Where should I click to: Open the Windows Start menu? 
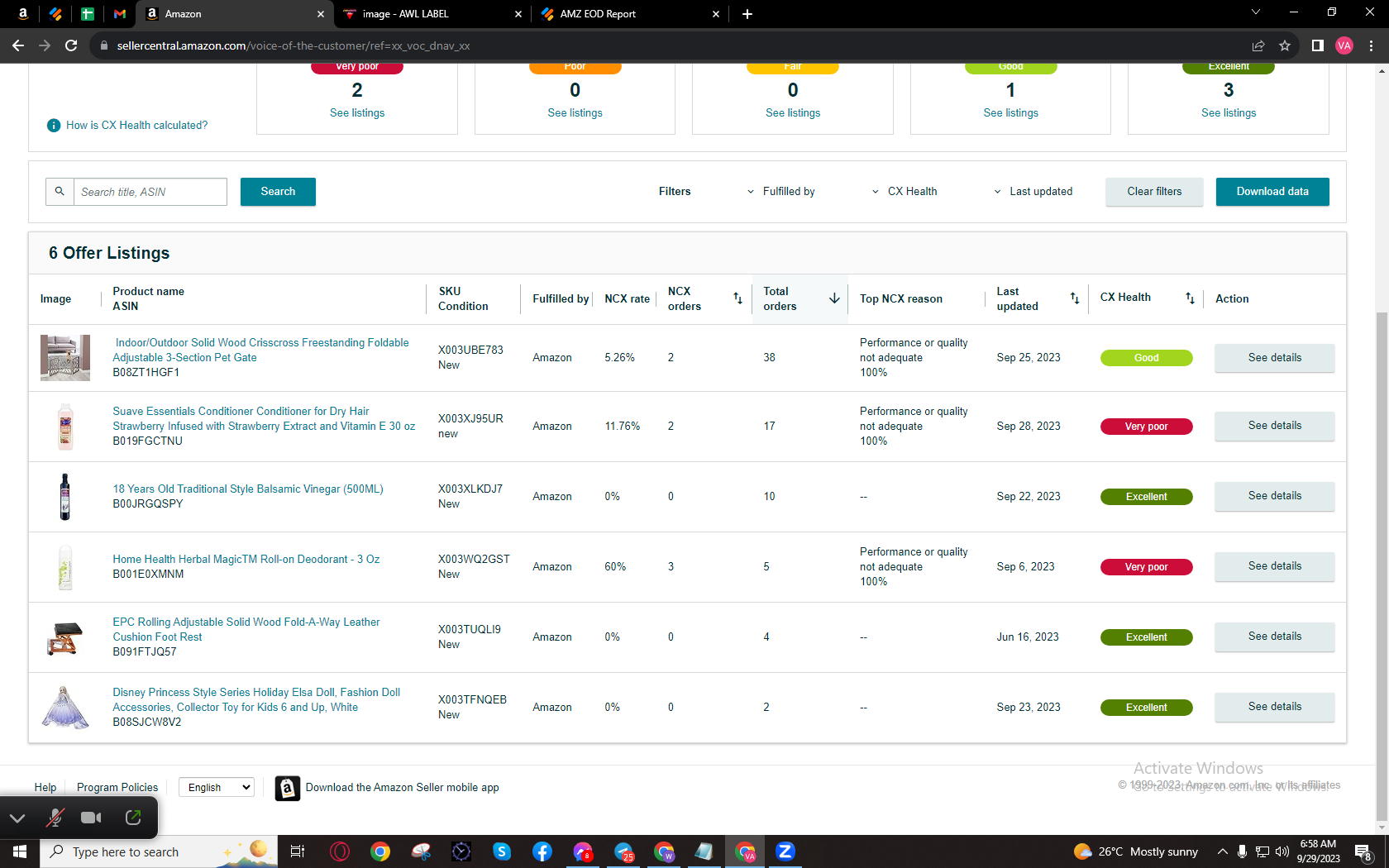tap(20, 851)
